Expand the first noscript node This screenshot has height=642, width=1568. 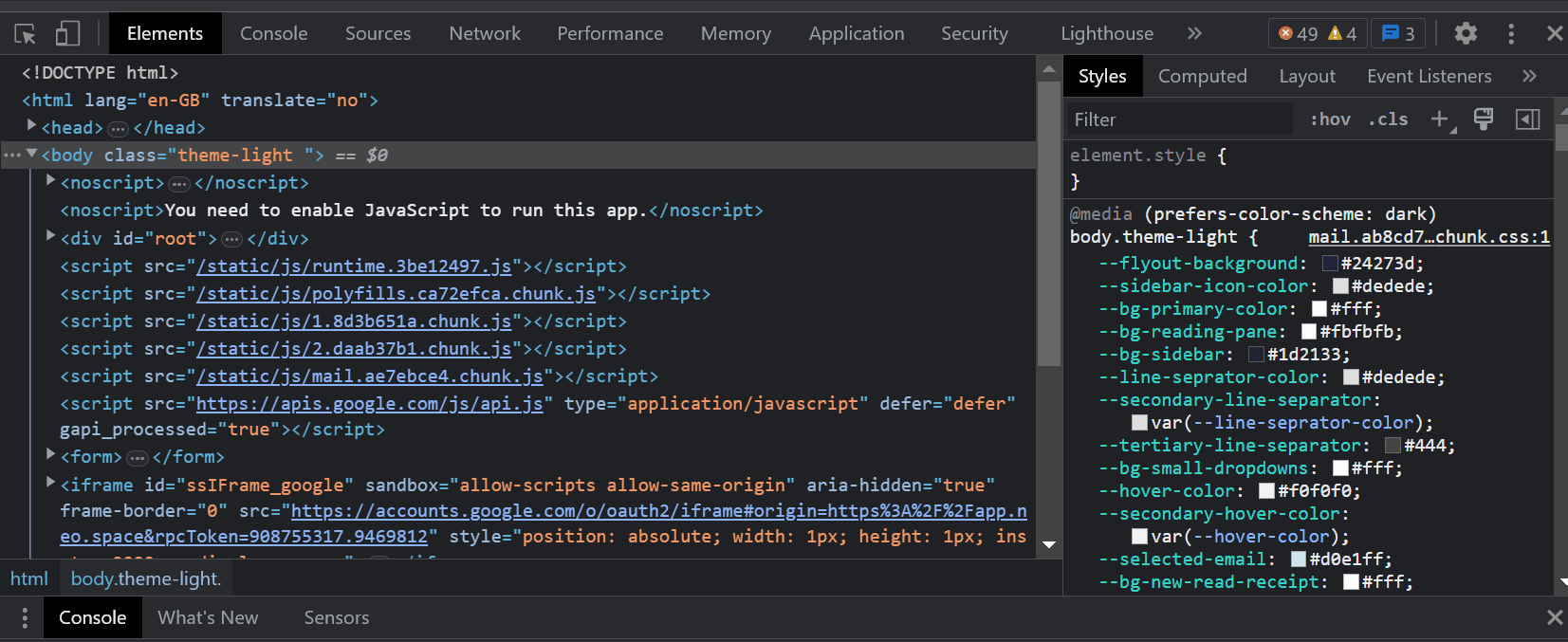point(50,180)
